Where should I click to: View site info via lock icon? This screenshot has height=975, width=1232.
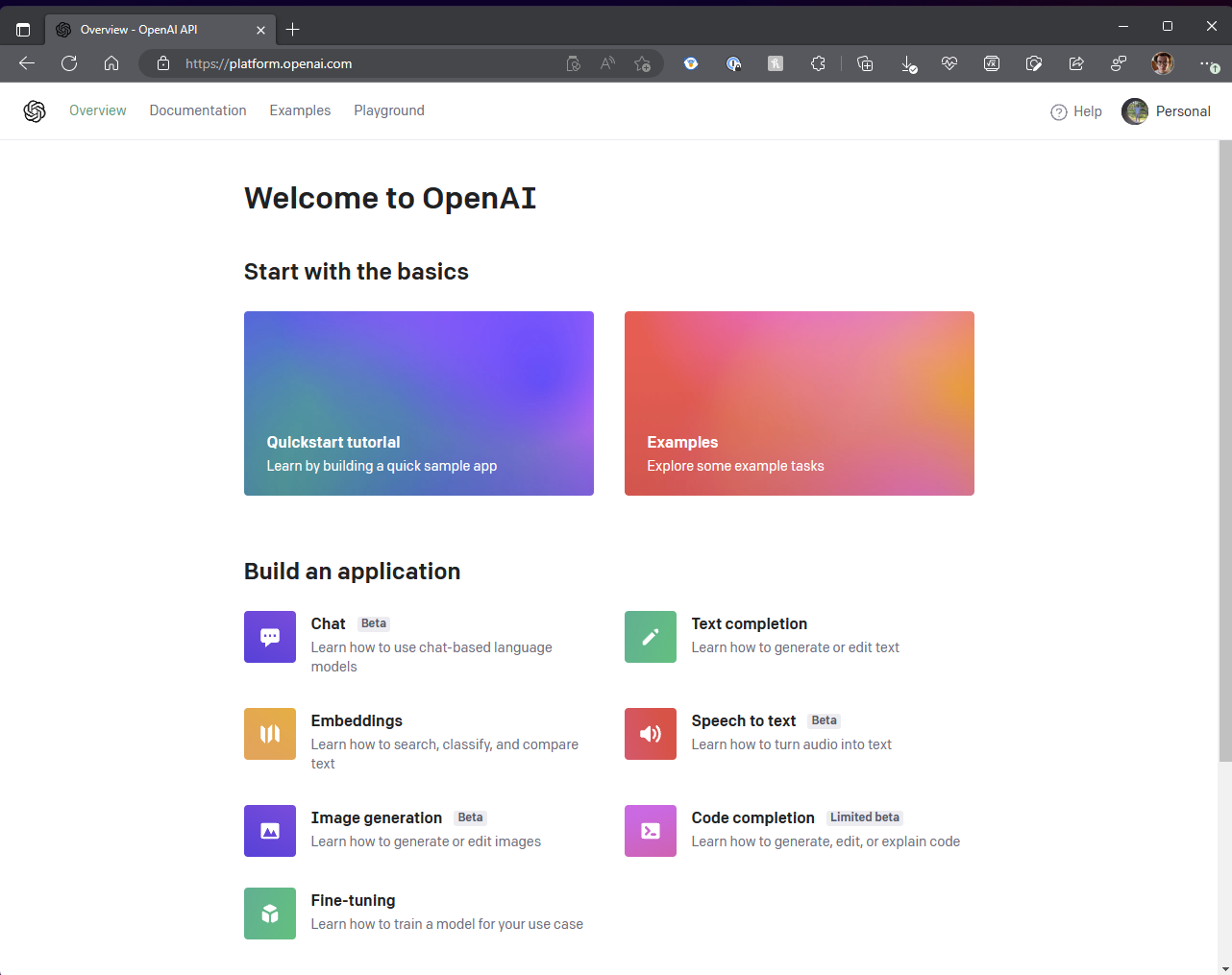(x=163, y=63)
